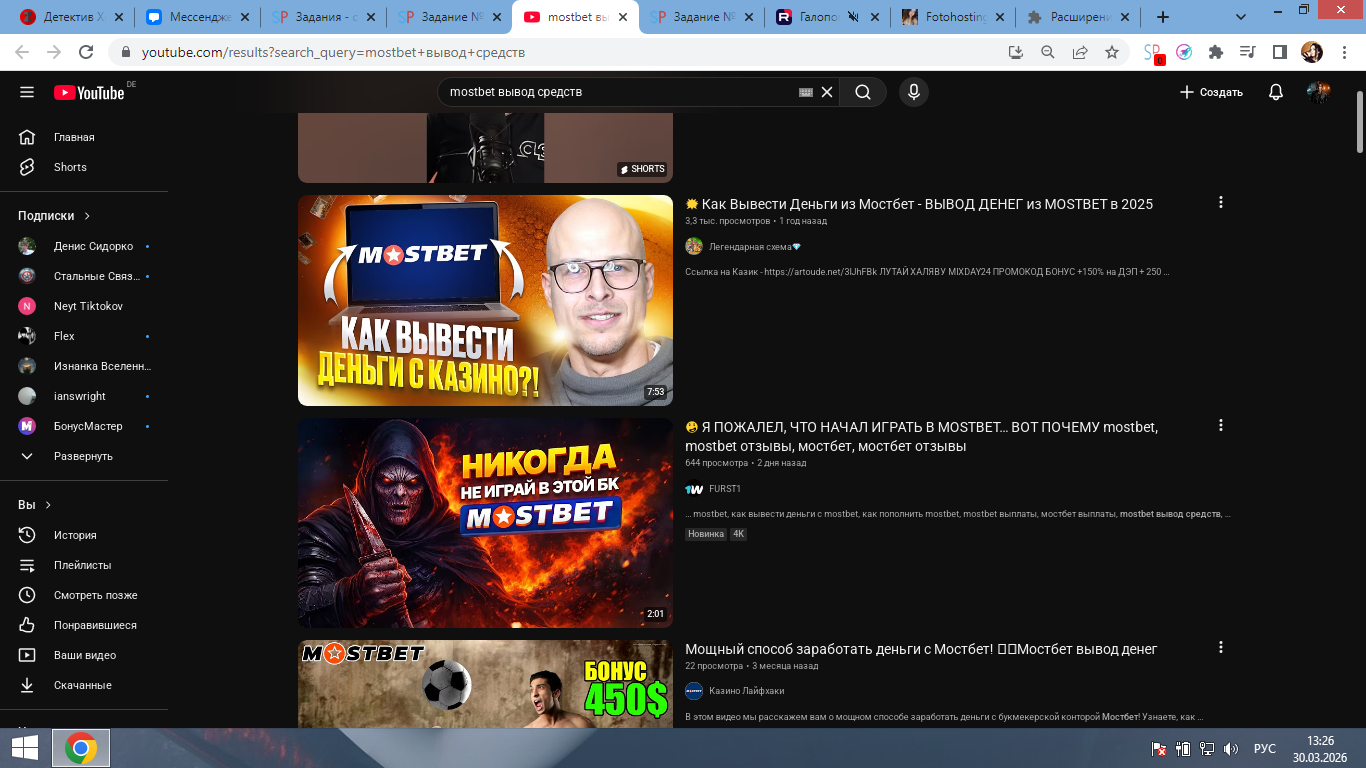This screenshot has width=1366, height=768.
Task: Click the voice search microphone icon
Action: [912, 92]
